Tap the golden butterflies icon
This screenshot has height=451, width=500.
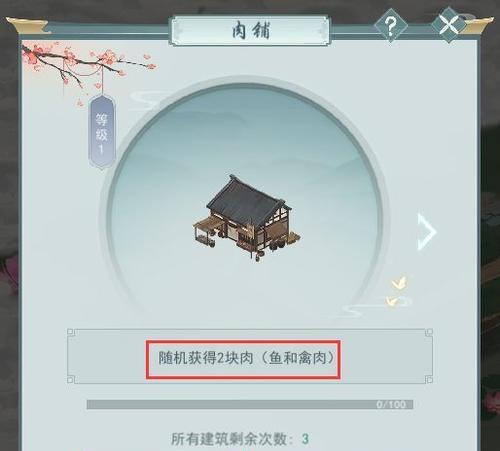click(x=399, y=291)
